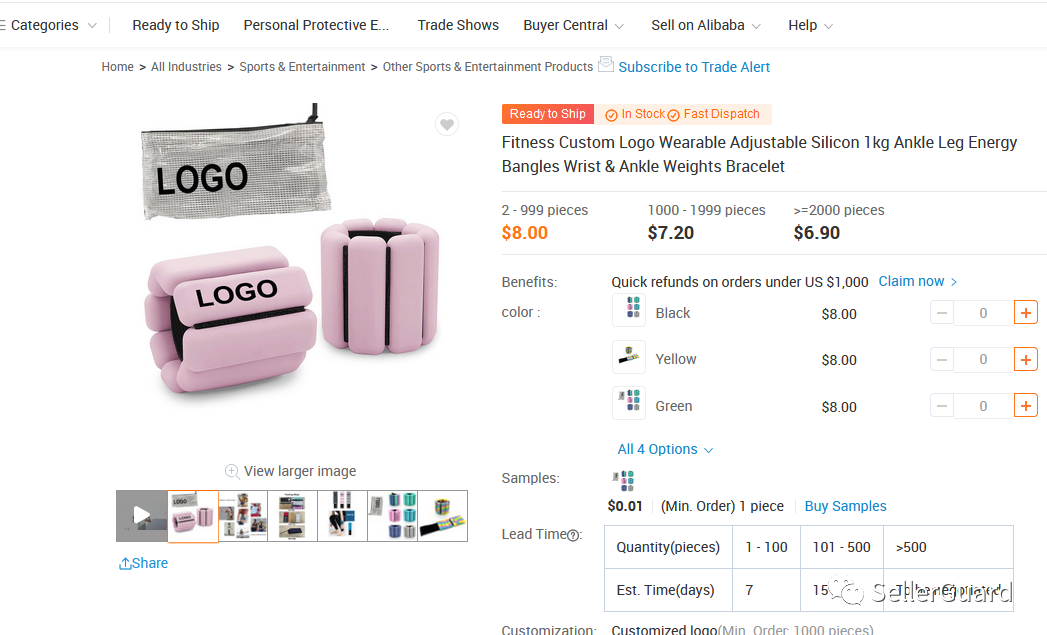The height and width of the screenshot is (635, 1047).
Task: Select the Black color swatch image
Action: tap(629, 311)
